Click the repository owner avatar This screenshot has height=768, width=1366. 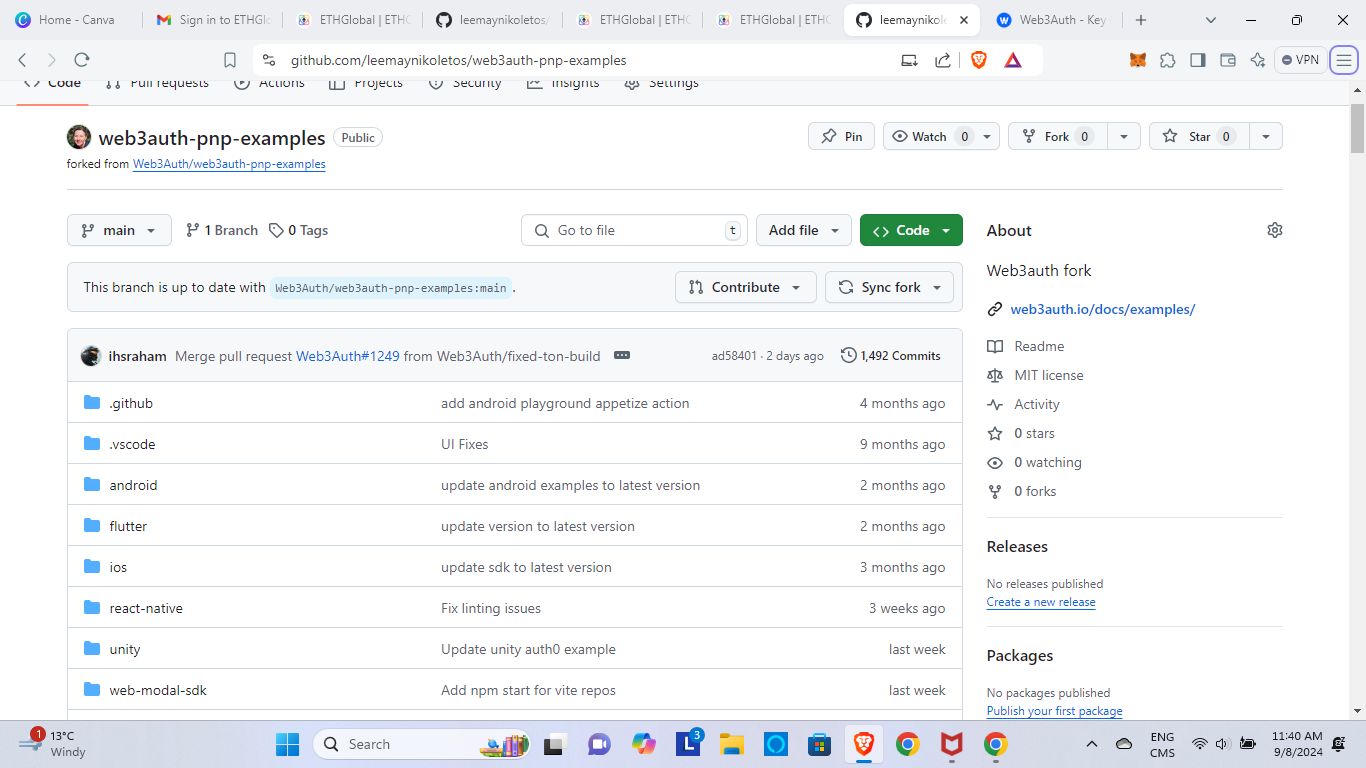(x=79, y=137)
